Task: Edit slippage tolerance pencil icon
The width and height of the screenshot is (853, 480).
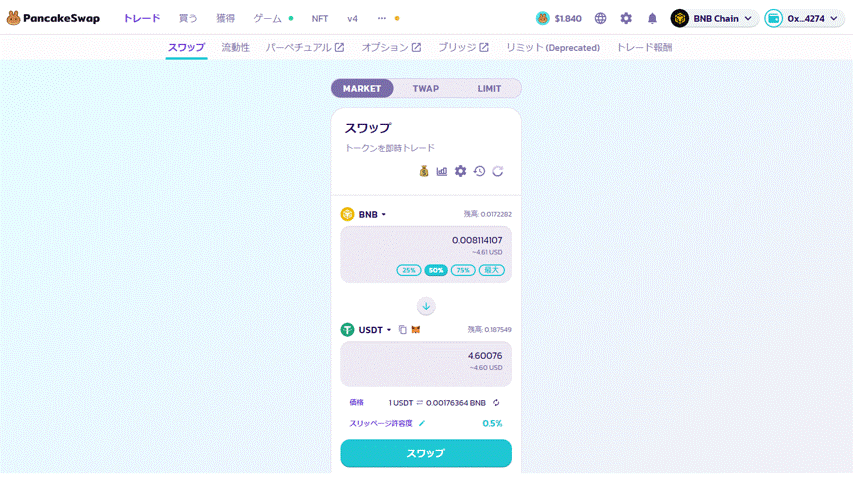Action: tap(422, 423)
